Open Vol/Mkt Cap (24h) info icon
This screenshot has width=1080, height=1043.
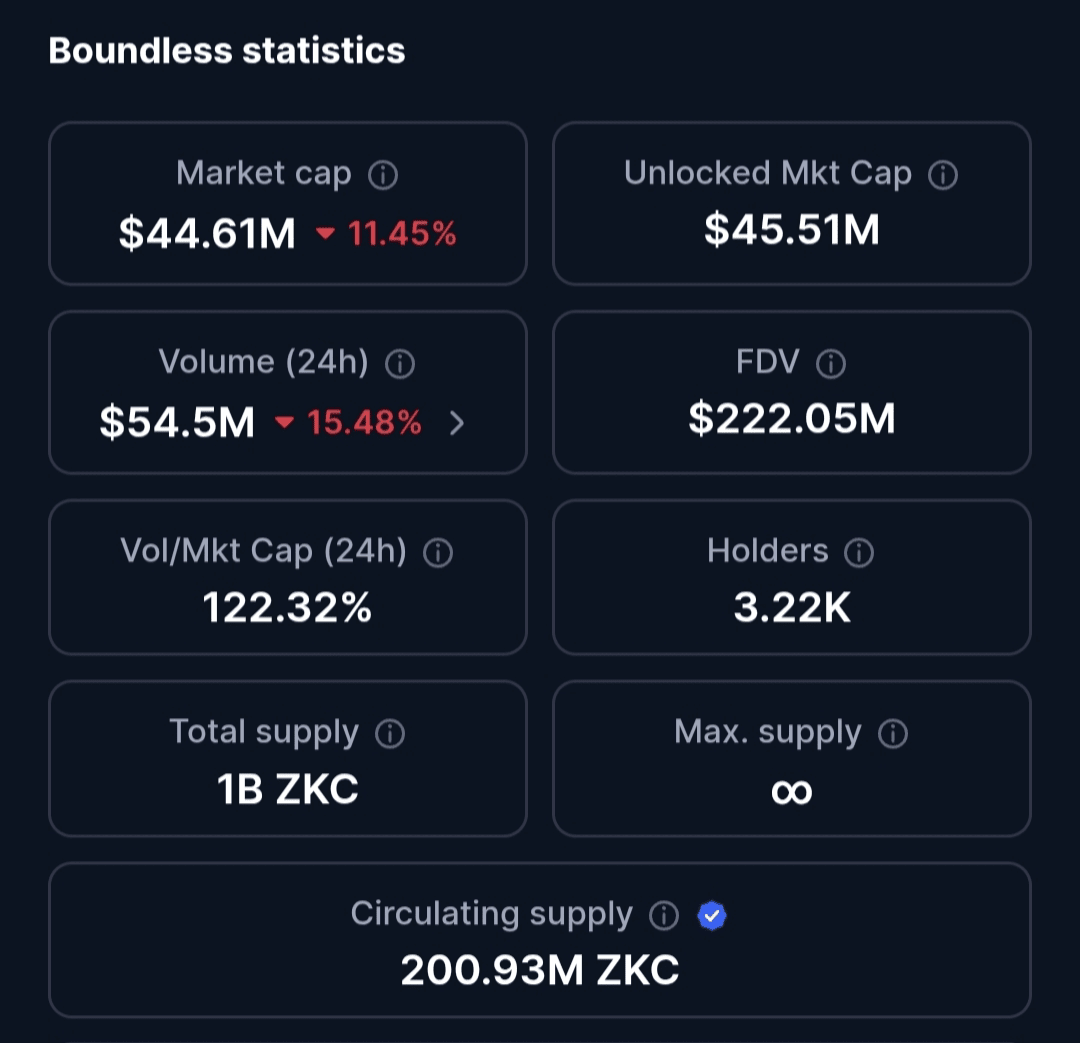click(x=437, y=553)
